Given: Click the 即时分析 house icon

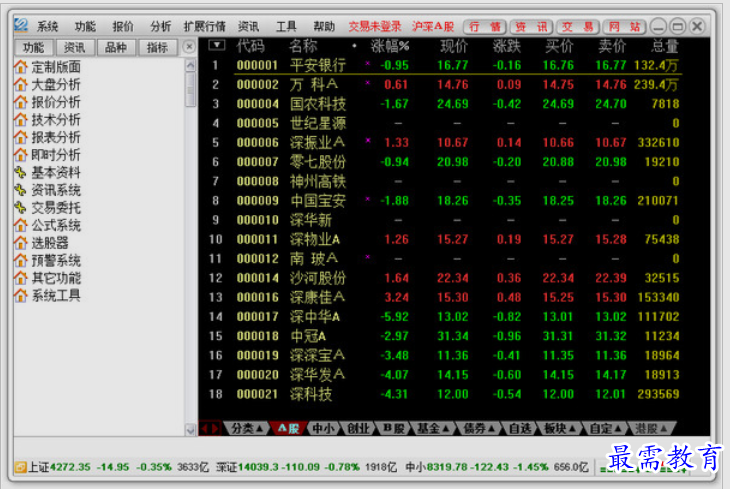Looking at the screenshot, I should point(20,155).
